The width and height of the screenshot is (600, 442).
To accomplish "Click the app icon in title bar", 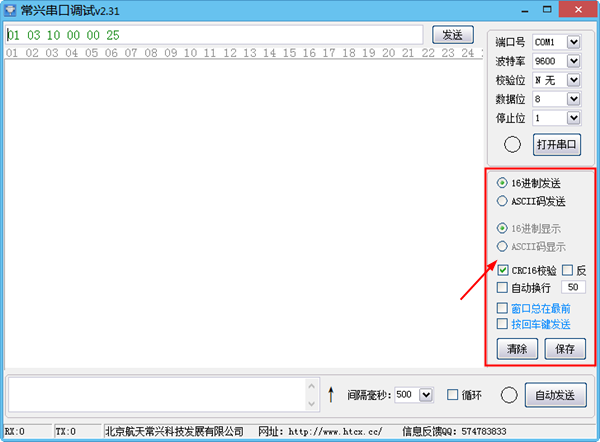I will coord(10,10).
